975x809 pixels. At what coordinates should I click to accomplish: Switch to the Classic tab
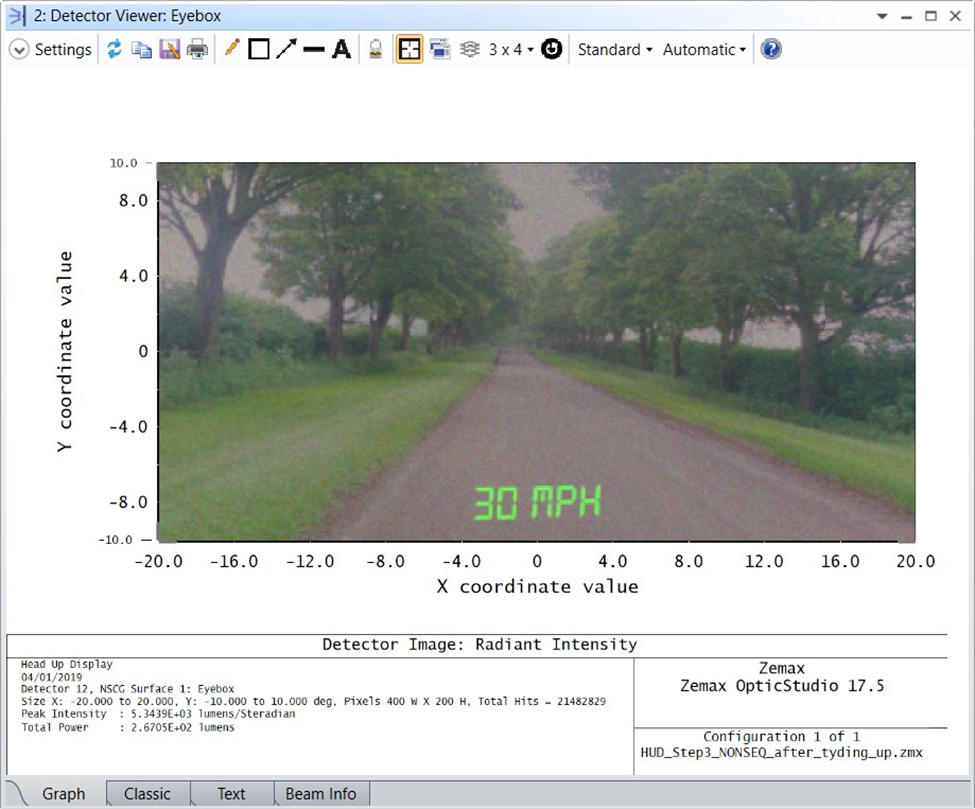147,794
